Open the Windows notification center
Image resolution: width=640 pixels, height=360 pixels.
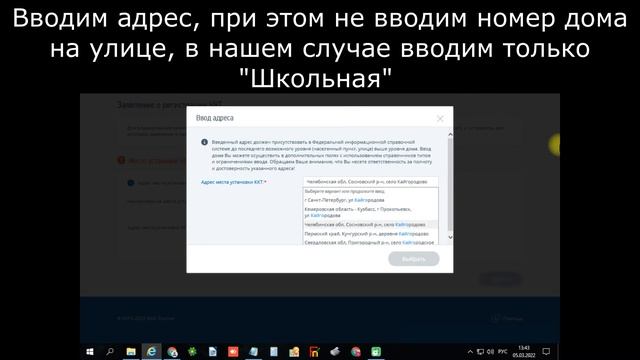pos(546,351)
